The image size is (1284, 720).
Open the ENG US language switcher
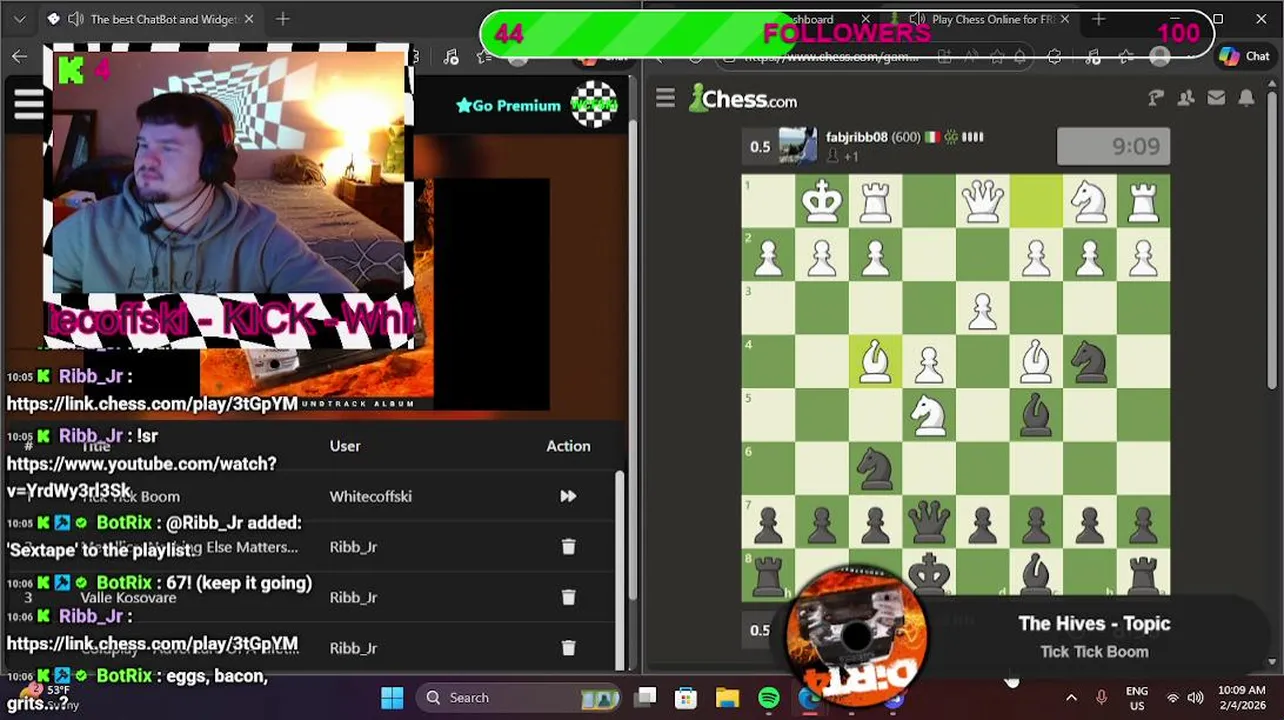(1137, 697)
